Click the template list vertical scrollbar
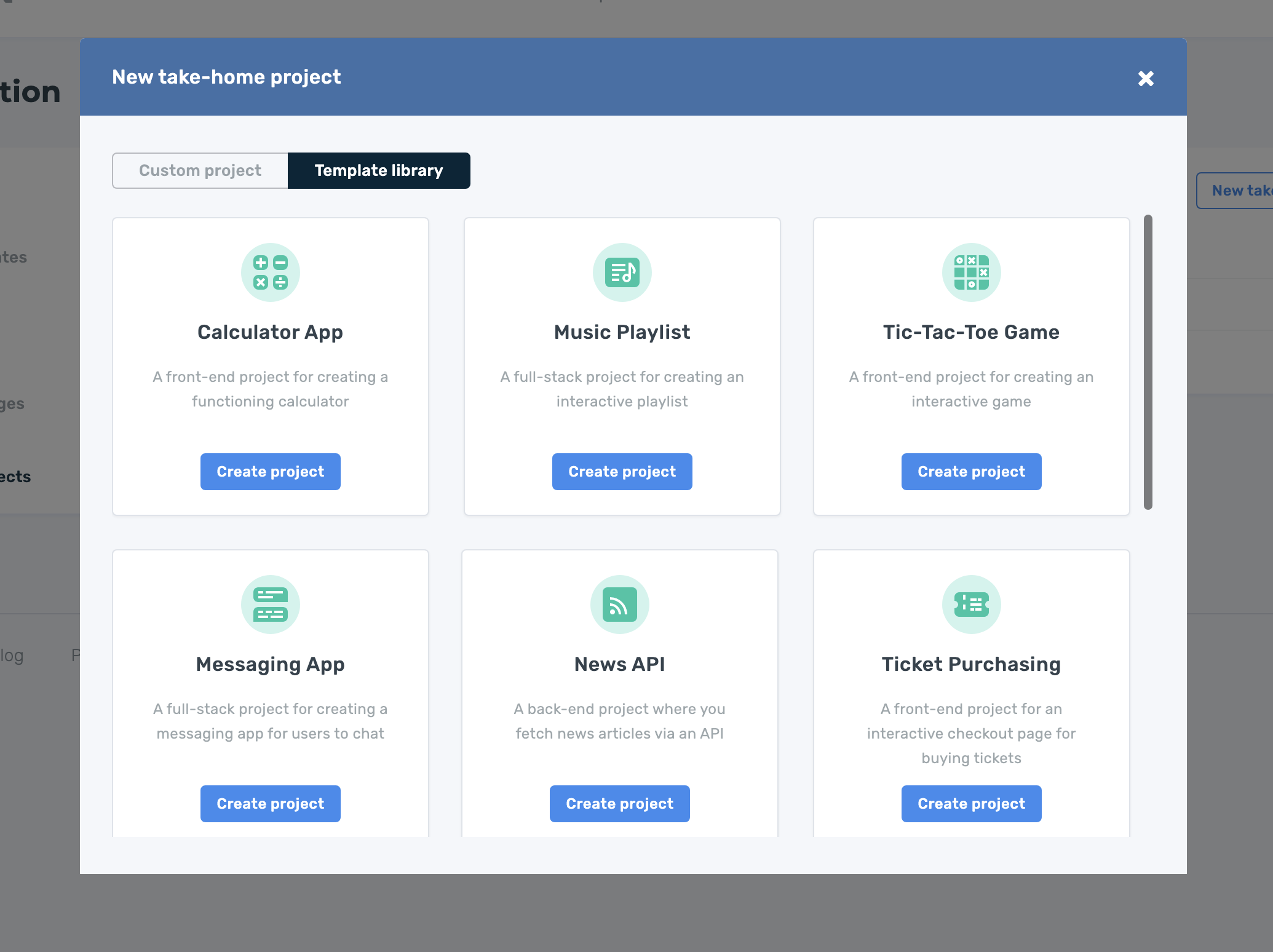Screen dimensions: 1273x952 pyautogui.click(x=1148, y=362)
